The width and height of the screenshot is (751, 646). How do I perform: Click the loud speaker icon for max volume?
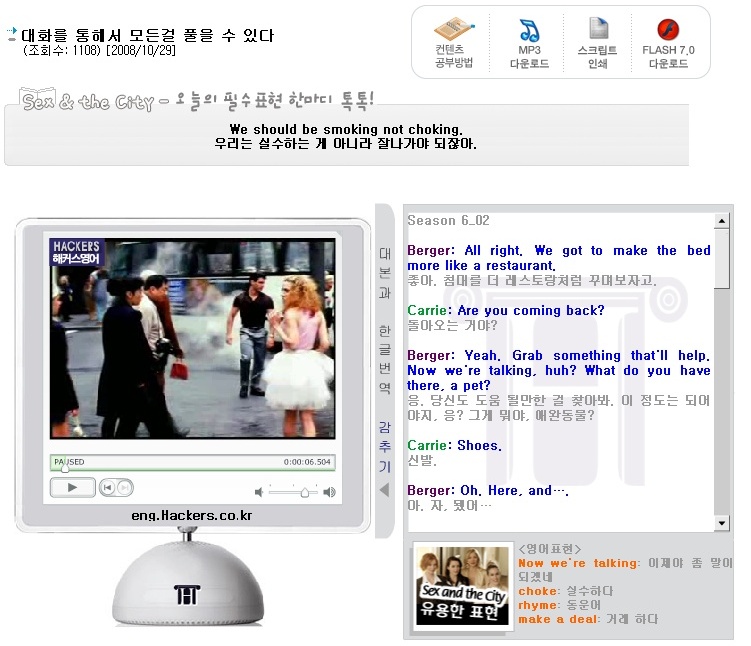tap(330, 492)
